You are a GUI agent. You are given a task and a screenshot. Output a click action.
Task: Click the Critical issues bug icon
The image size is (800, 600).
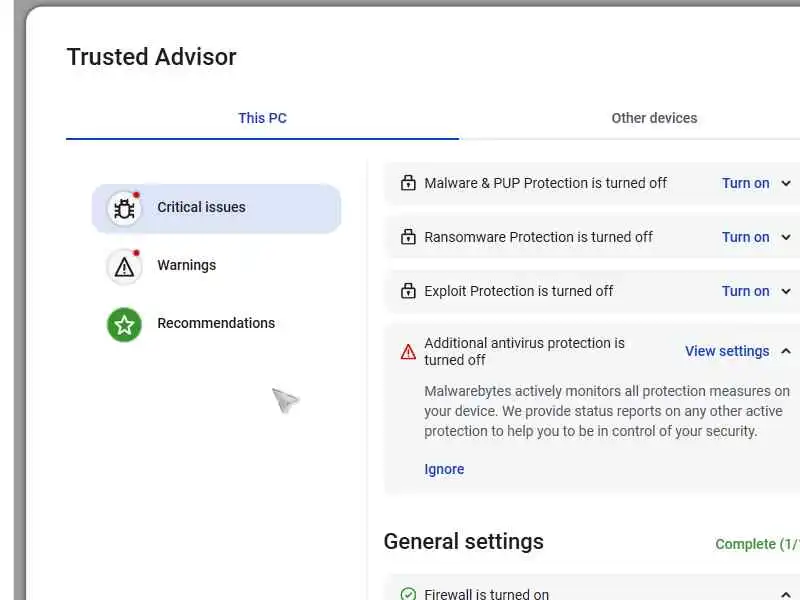[124, 208]
